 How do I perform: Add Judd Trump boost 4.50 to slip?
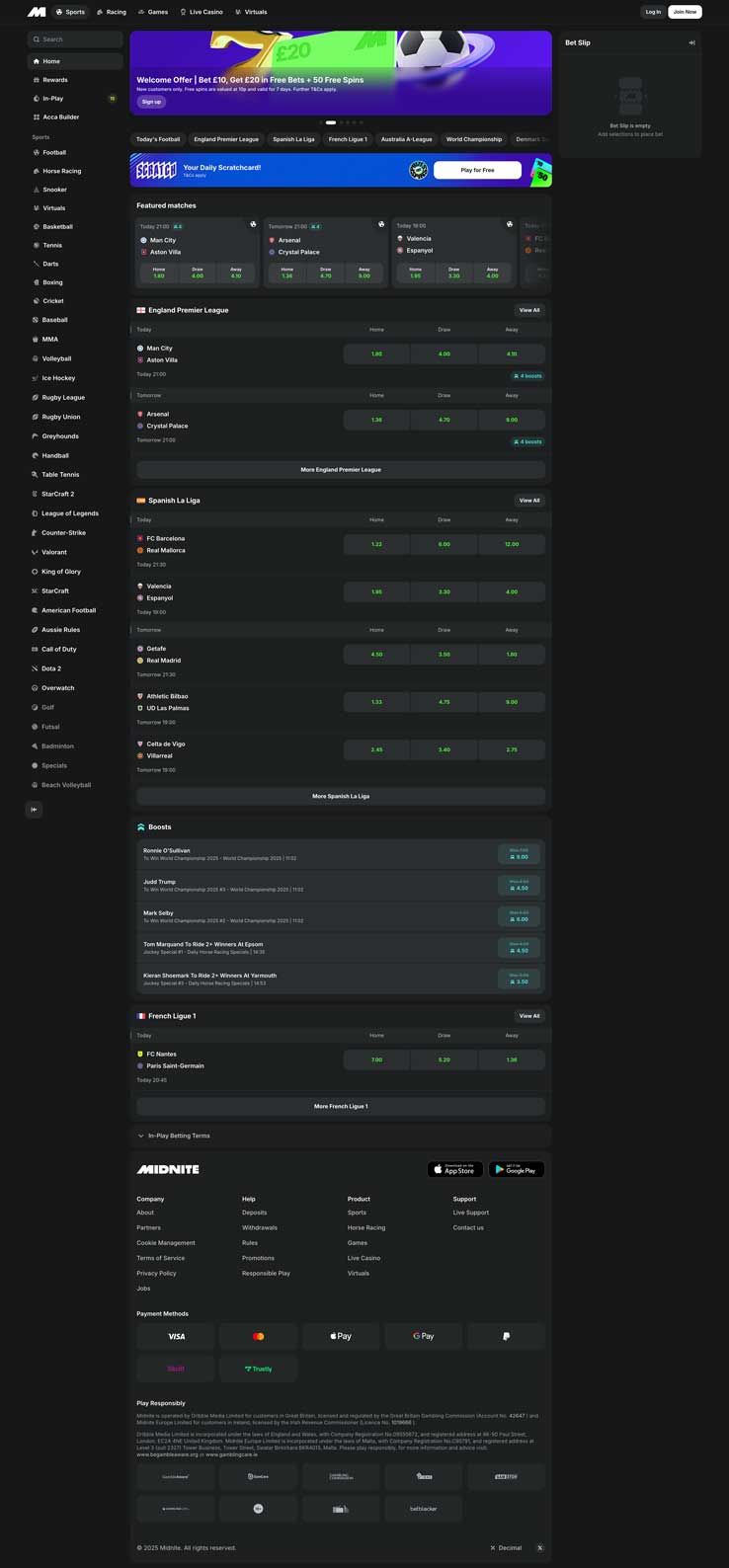[x=519, y=885]
